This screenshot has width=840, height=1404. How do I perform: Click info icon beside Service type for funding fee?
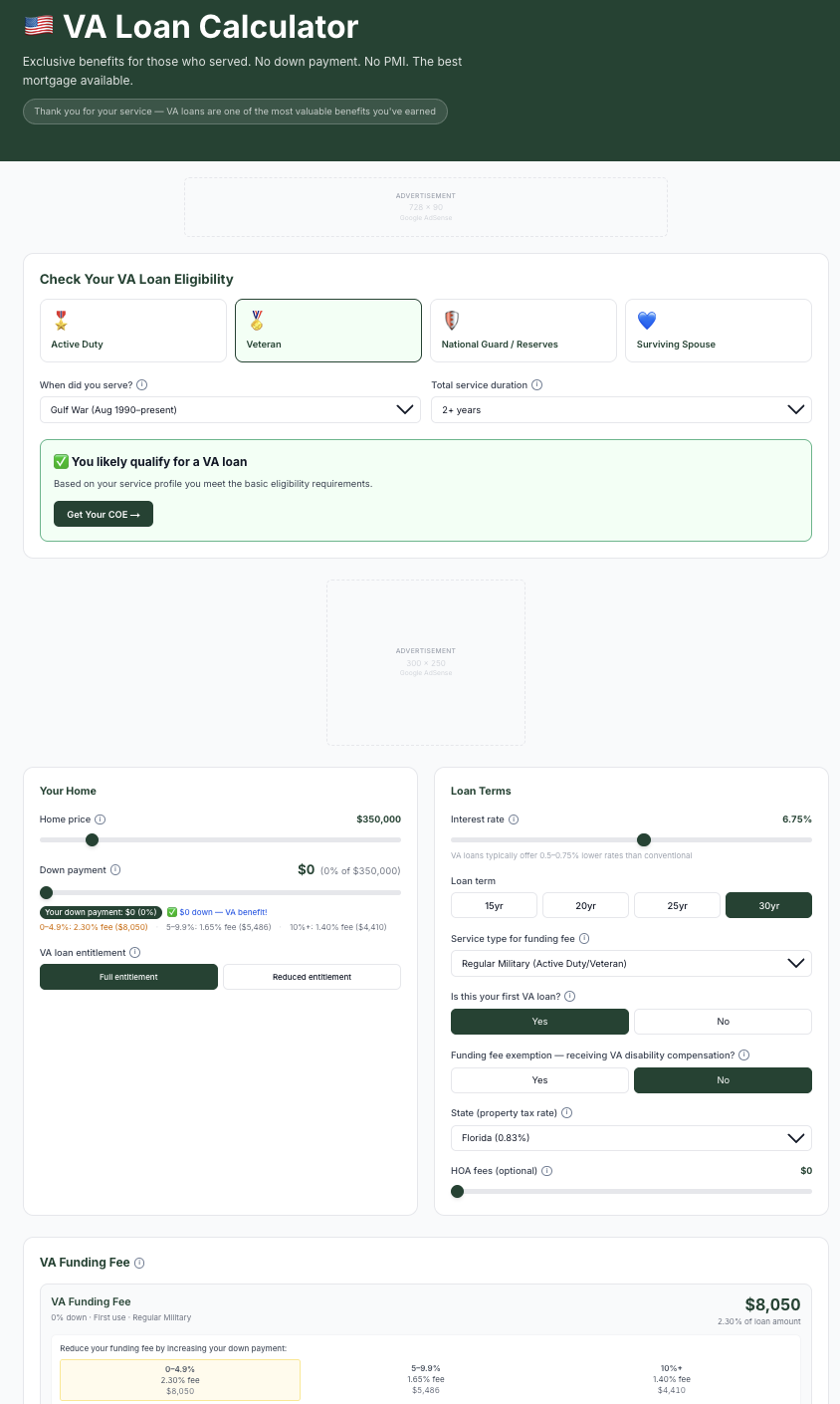(584, 938)
